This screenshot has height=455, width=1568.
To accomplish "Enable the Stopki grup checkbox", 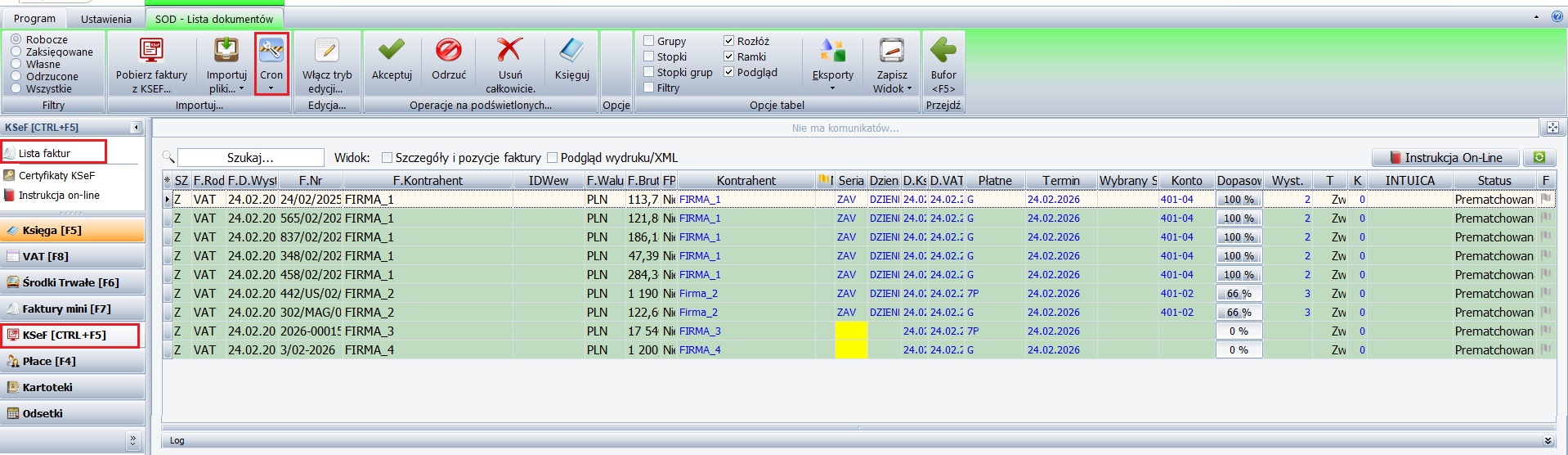I will 648,72.
